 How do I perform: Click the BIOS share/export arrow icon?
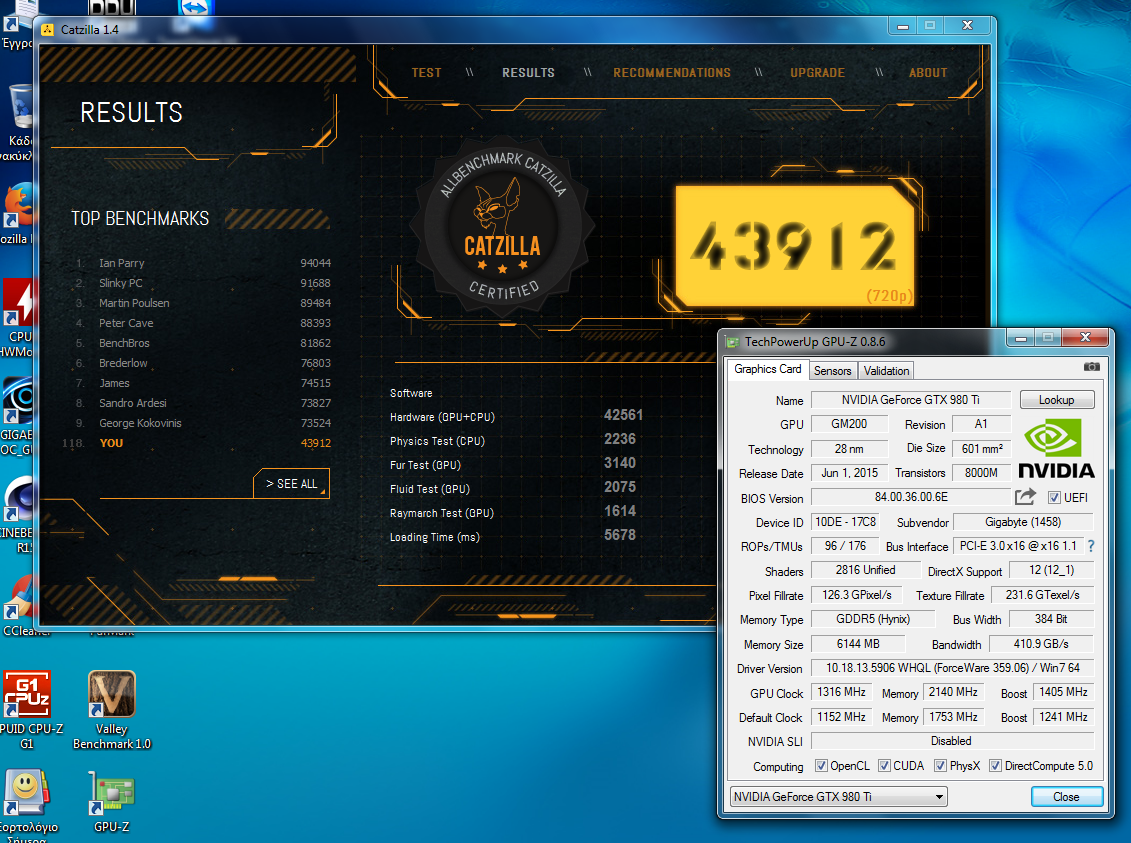click(1025, 497)
